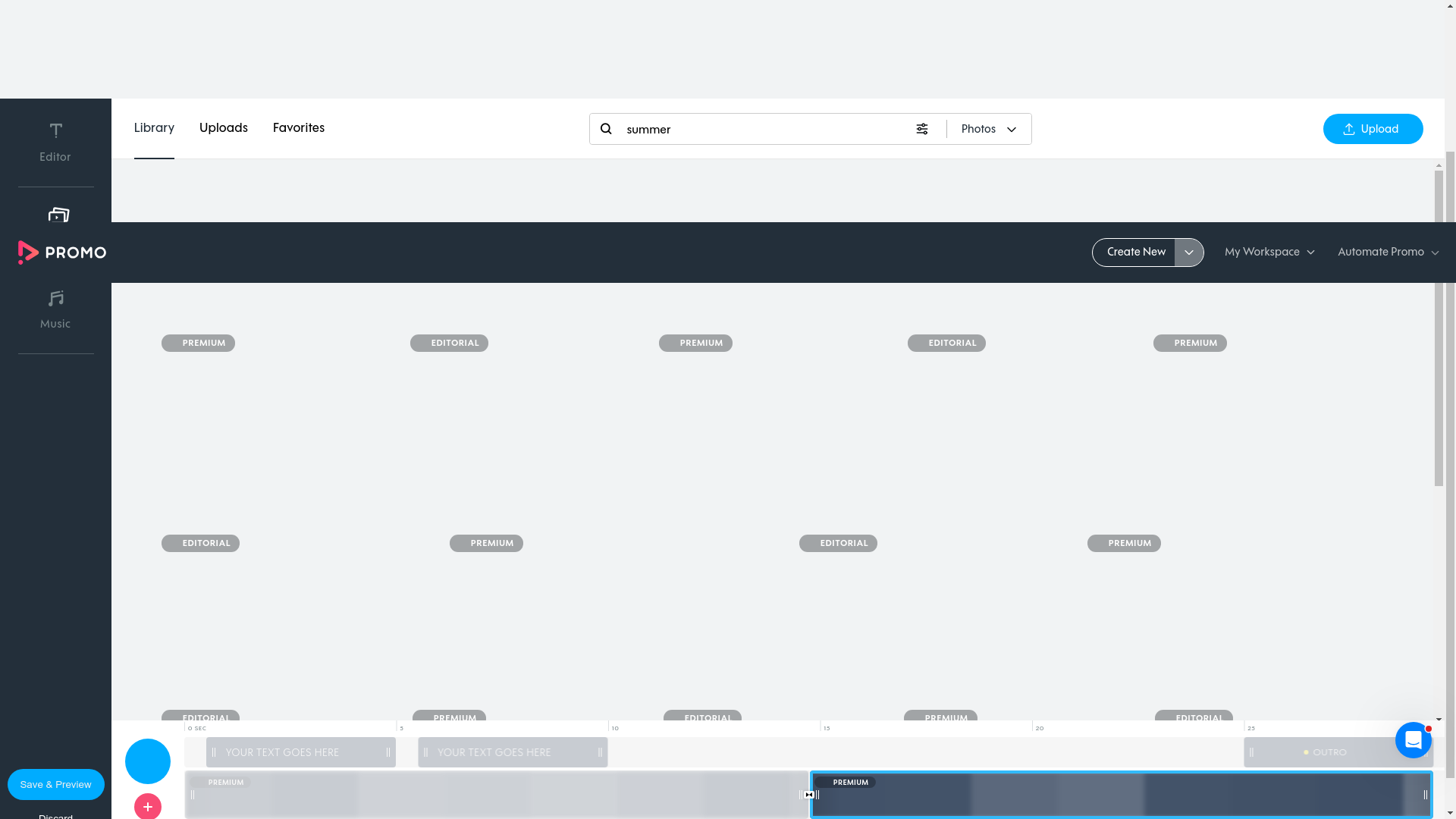The width and height of the screenshot is (1456, 819).
Task: Expand the My Workspace menu
Action: pyautogui.click(x=1269, y=252)
